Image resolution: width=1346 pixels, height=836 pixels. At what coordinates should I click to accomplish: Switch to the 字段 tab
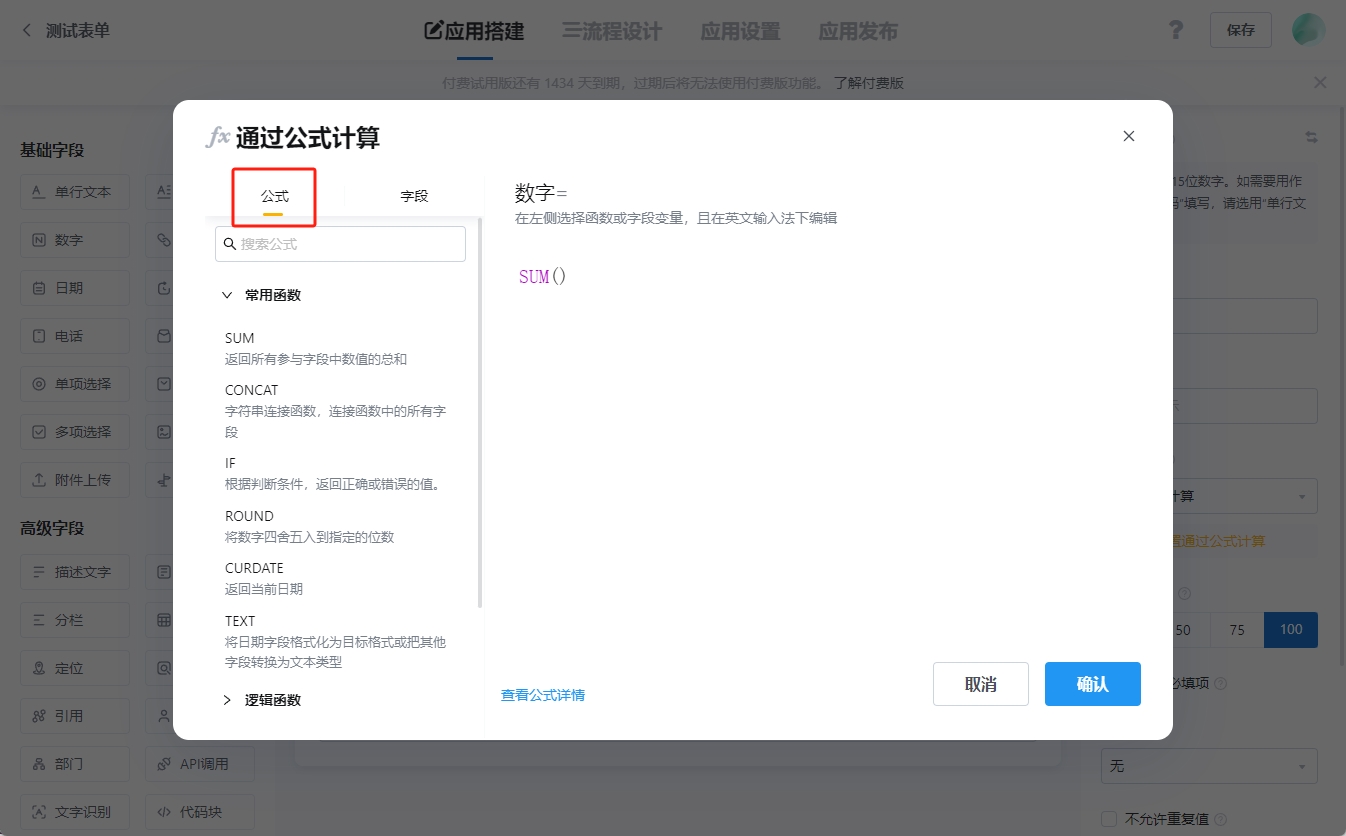[414, 196]
